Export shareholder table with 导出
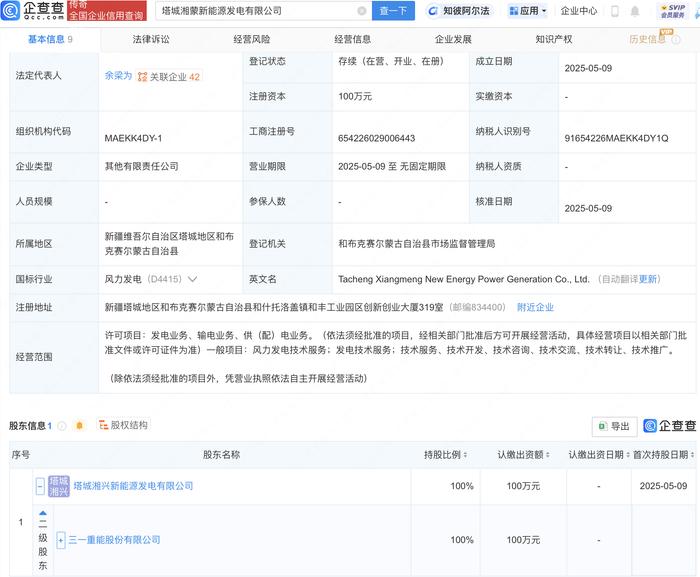This screenshot has height=577, width=700. pyautogui.click(x=614, y=426)
